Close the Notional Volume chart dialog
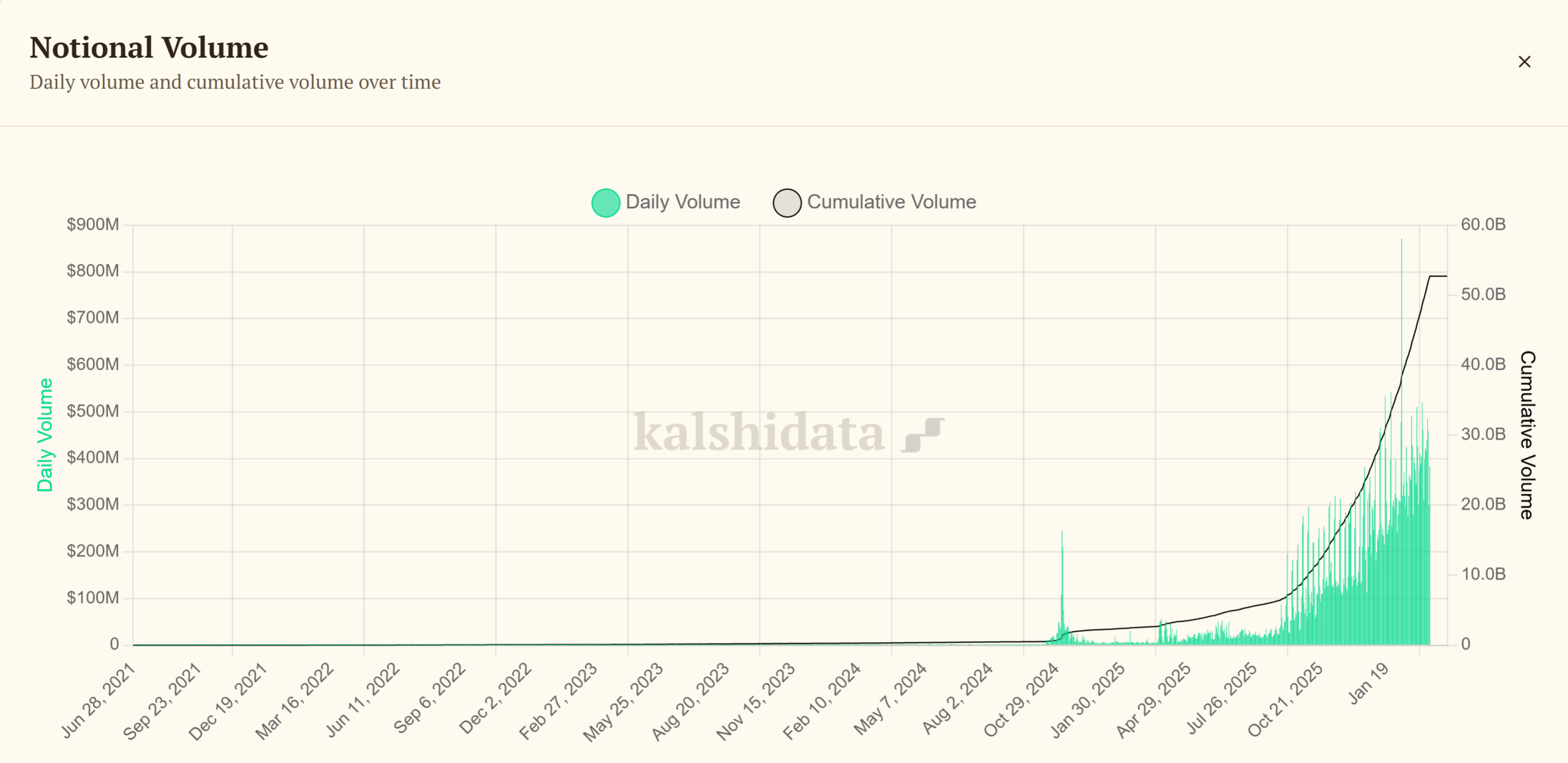This screenshot has height=763, width=1568. [x=1525, y=62]
